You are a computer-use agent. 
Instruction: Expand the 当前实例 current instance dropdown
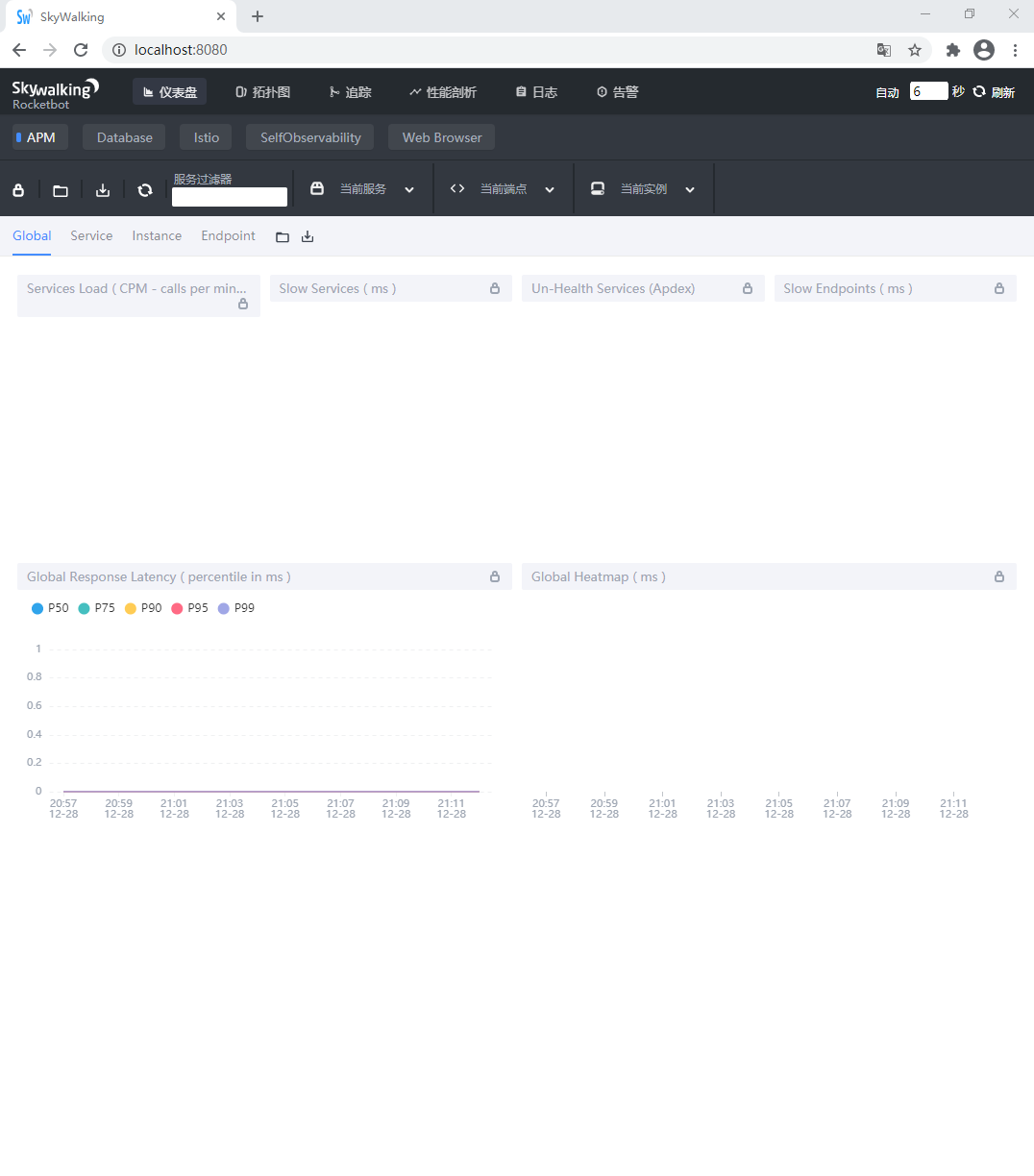pos(690,190)
